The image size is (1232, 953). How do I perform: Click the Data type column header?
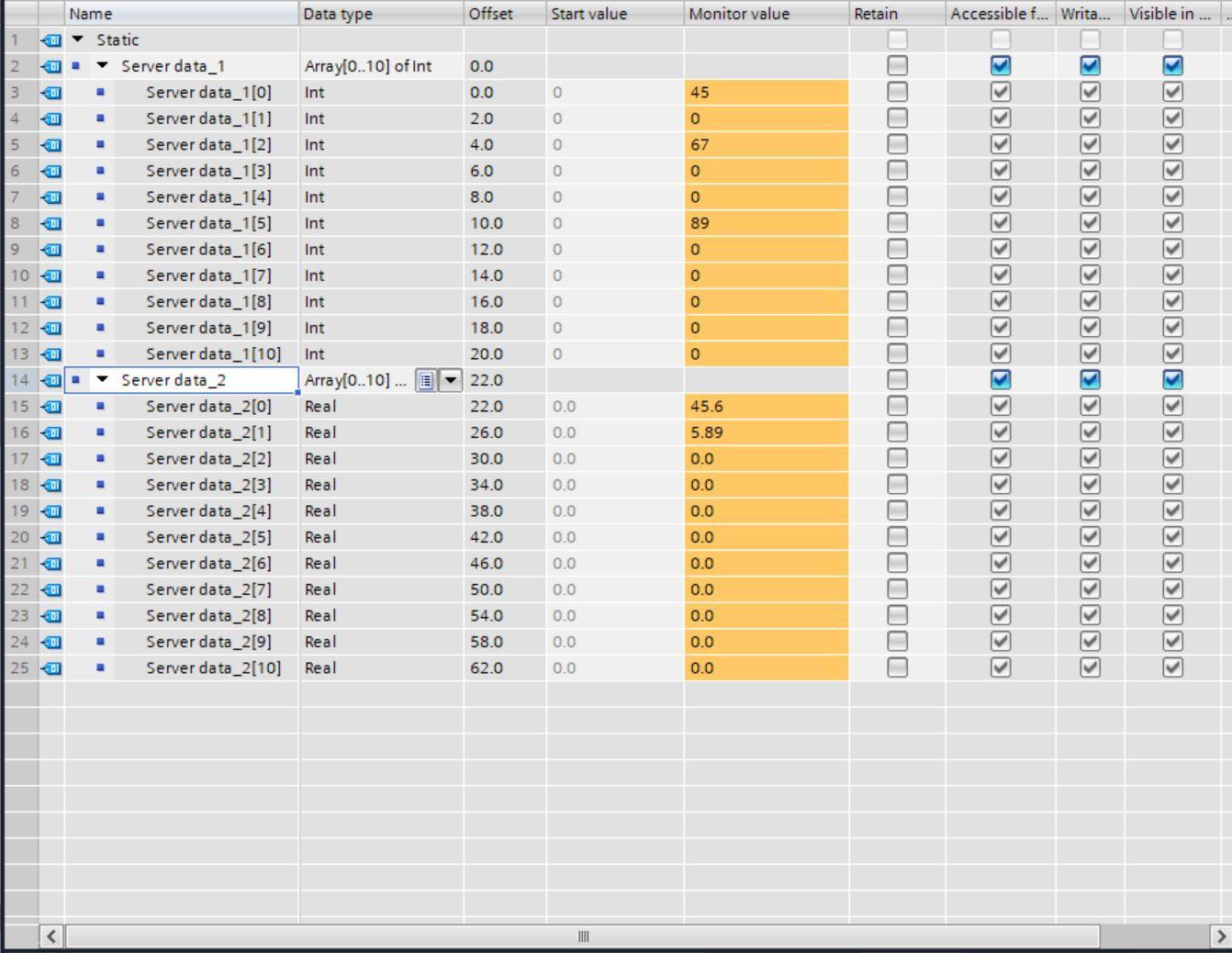381,14
